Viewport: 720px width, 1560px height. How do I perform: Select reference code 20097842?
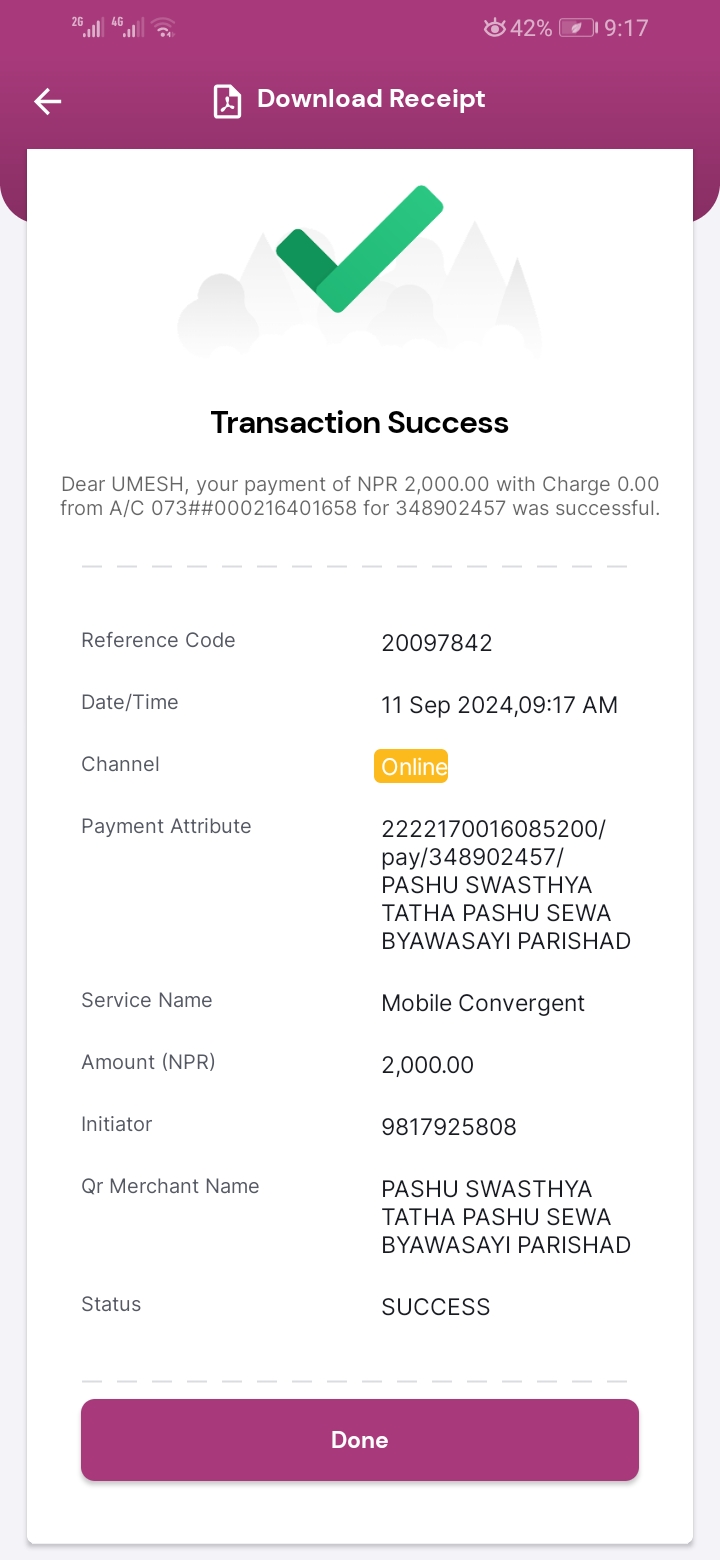click(x=437, y=643)
